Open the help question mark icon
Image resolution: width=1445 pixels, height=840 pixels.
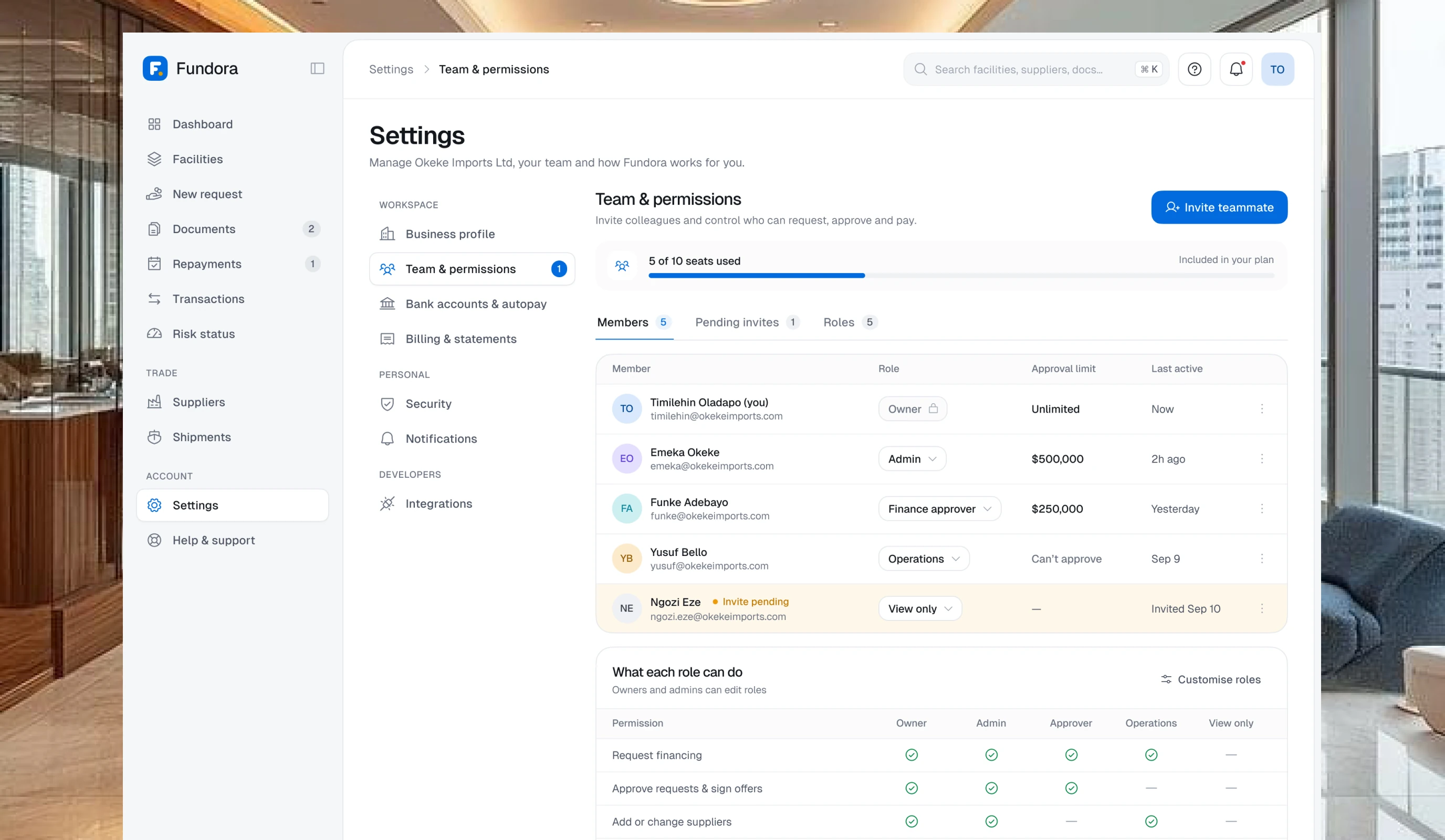(x=1195, y=69)
